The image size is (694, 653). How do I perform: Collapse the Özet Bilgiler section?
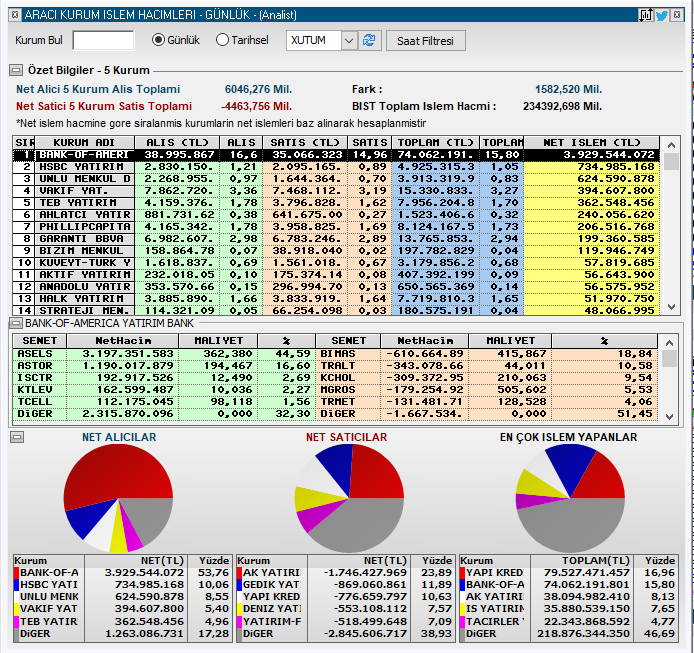[16, 70]
